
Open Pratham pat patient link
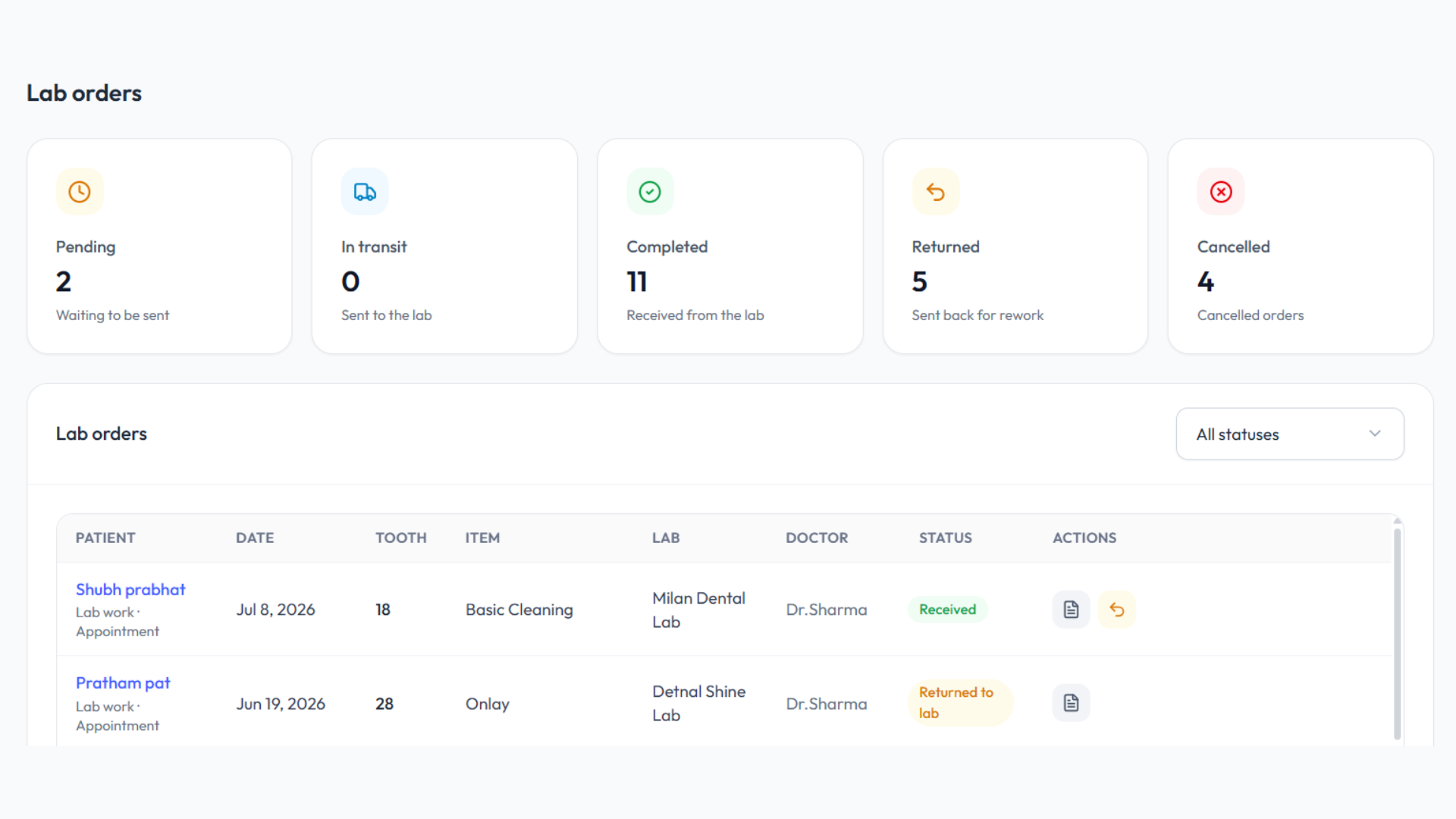[123, 682]
